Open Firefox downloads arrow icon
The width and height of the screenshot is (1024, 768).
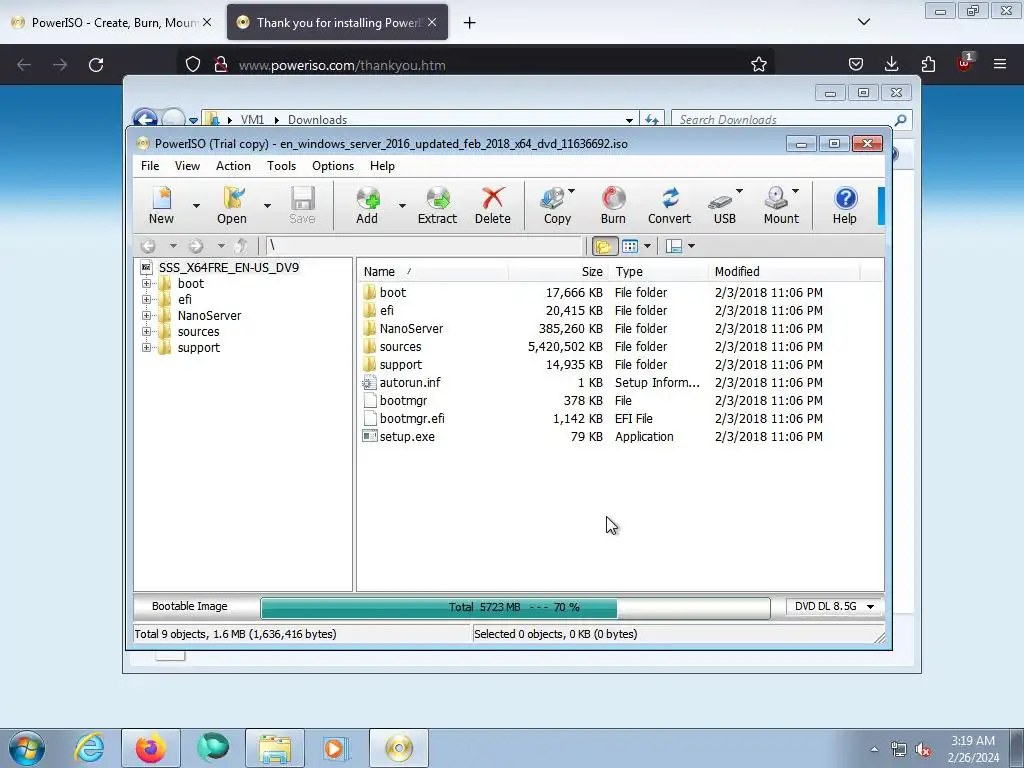[891, 64]
